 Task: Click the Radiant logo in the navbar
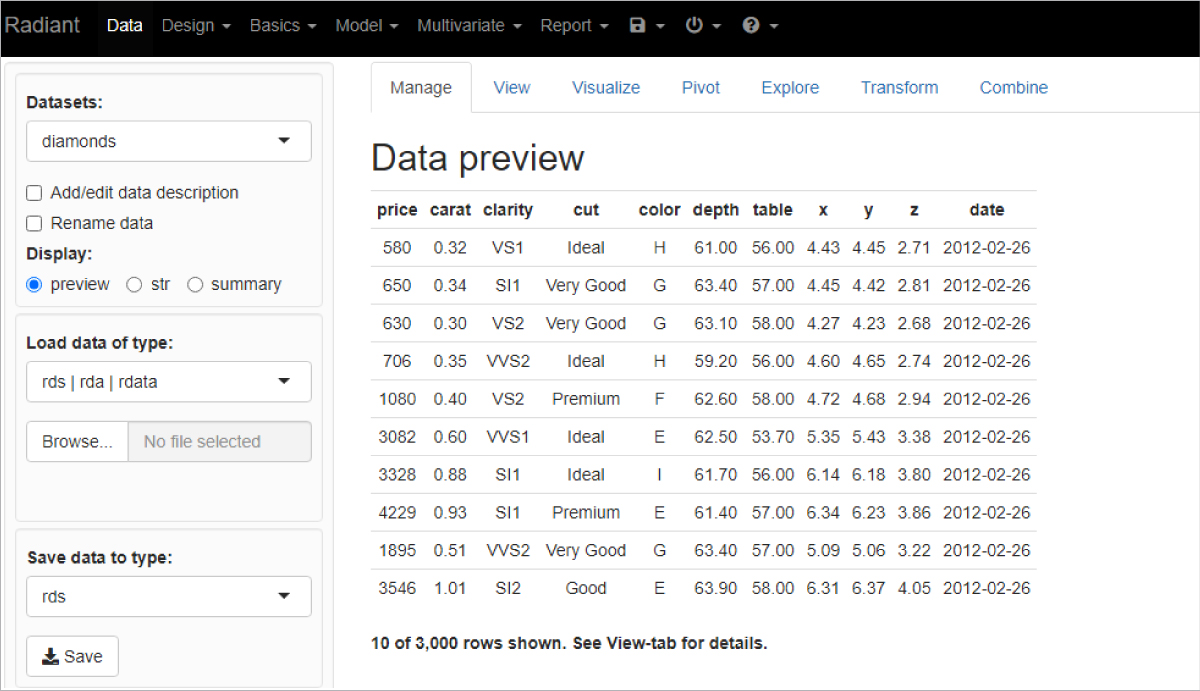click(x=42, y=25)
